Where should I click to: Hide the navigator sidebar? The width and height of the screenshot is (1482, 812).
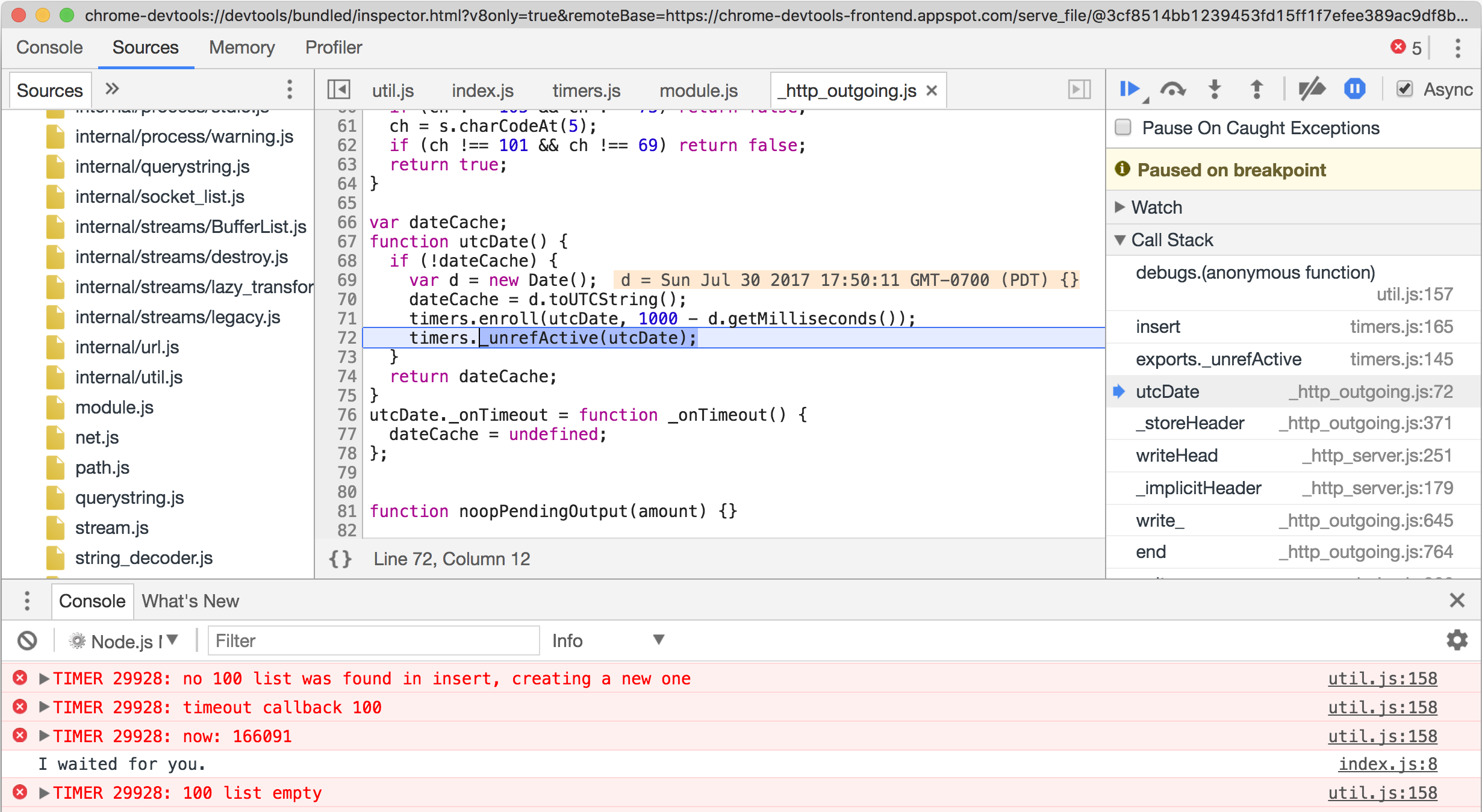tap(339, 90)
